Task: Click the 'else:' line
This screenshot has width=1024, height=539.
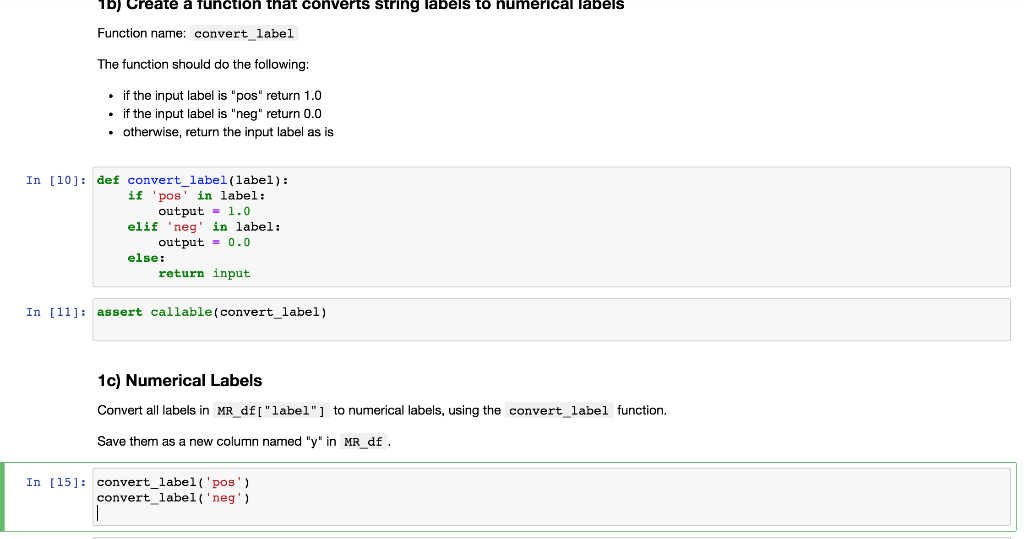Action: (x=146, y=258)
